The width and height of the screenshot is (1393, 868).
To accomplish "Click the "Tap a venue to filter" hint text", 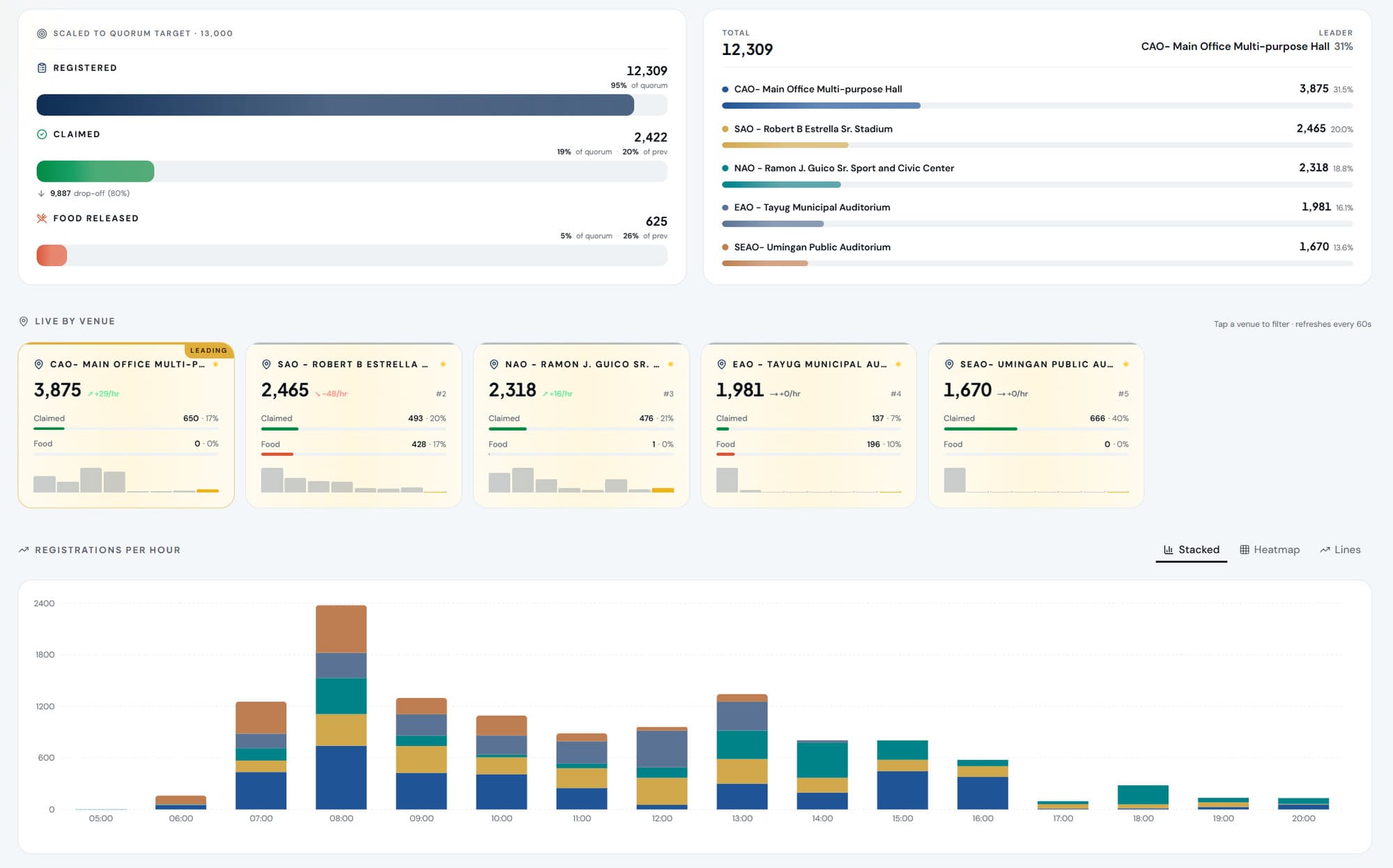I will (1252, 324).
